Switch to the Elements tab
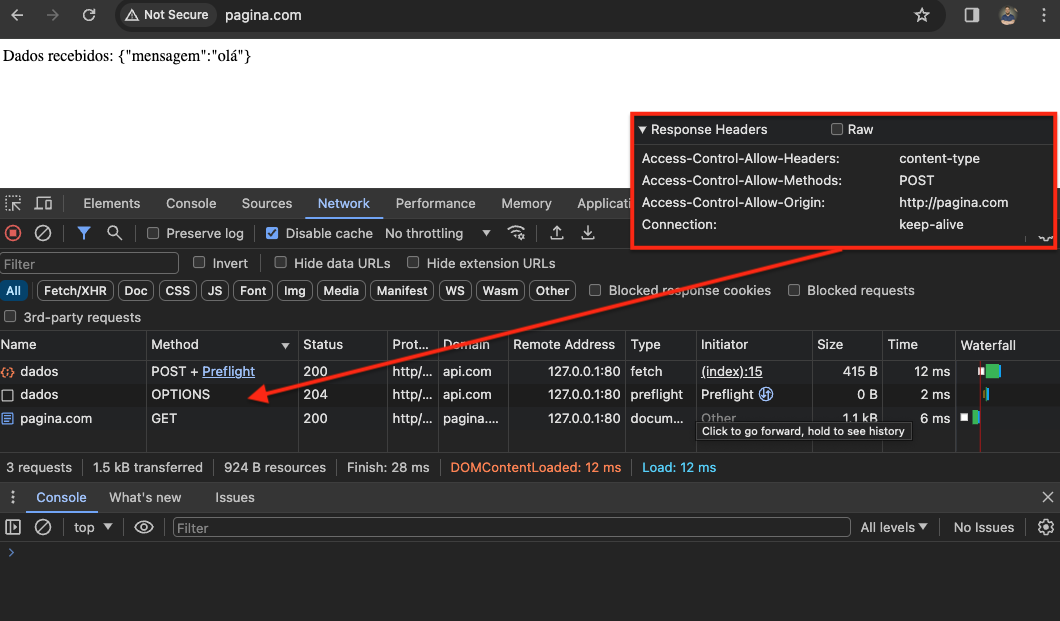 [112, 203]
